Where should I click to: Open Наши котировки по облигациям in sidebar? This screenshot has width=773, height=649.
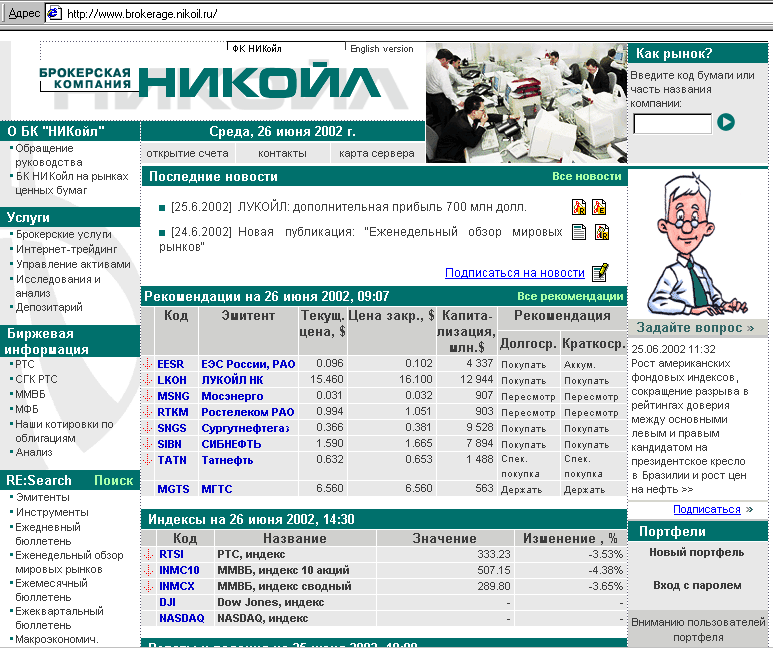pos(64,431)
